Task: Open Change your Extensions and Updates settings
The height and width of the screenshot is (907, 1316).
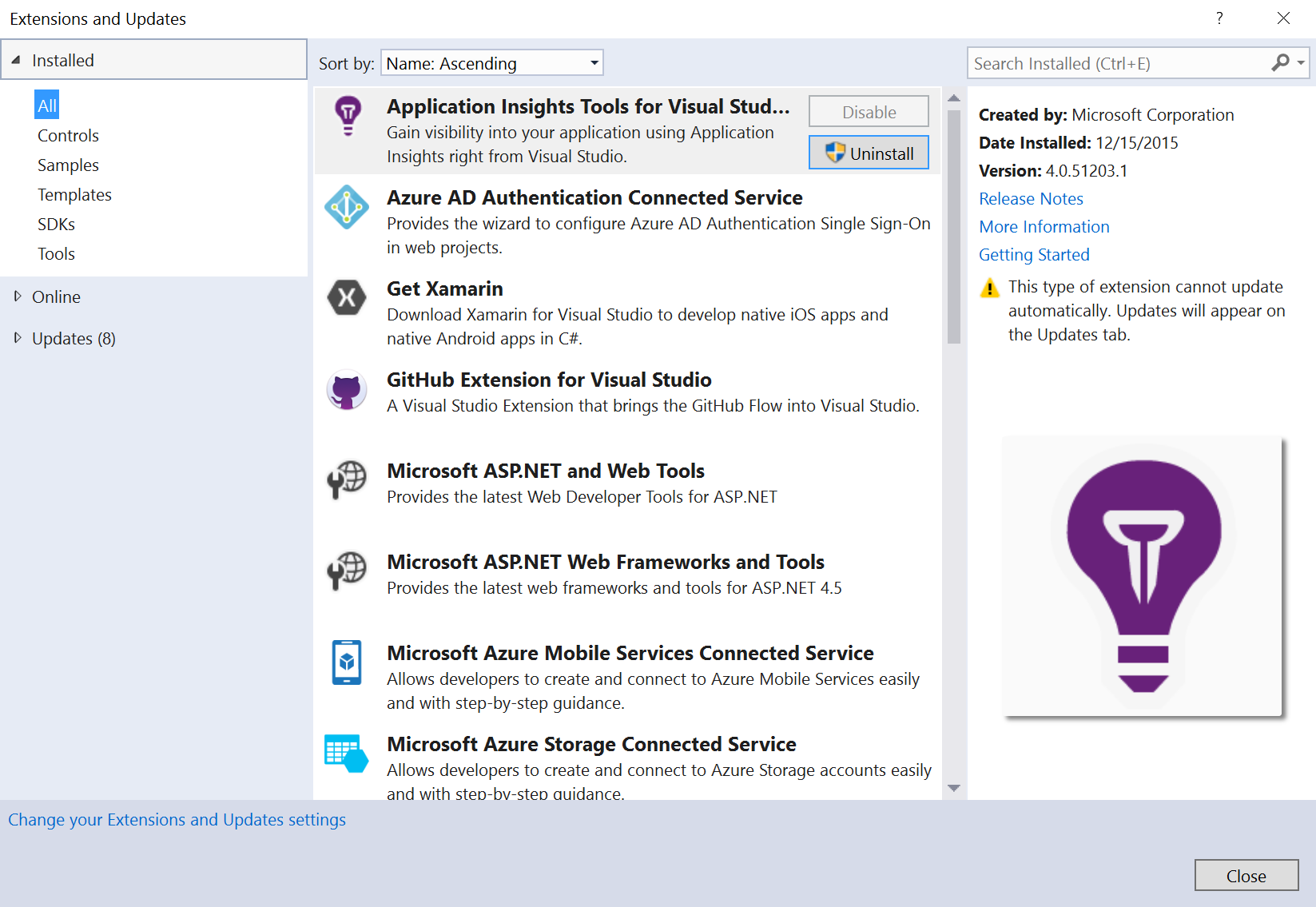Action: (177, 819)
